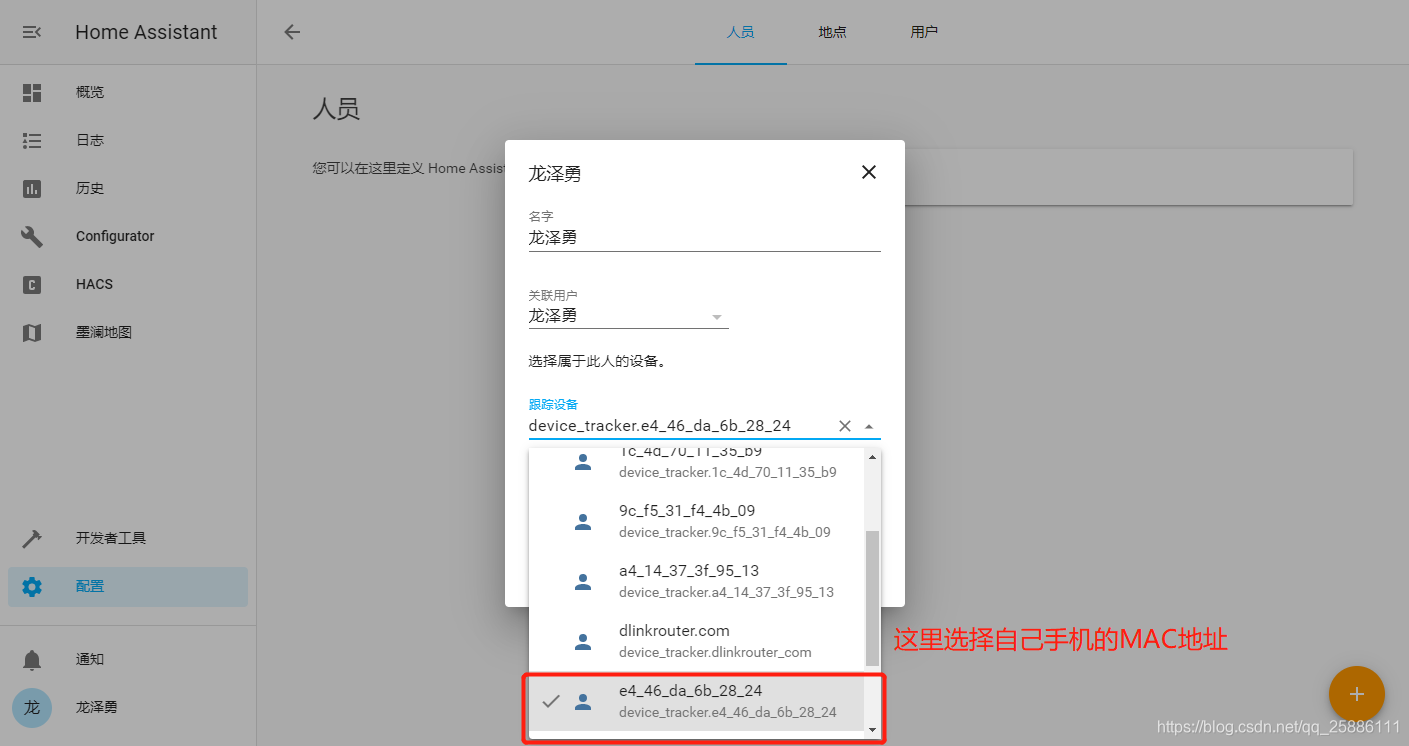Image resolution: width=1409 pixels, height=746 pixels.
Task: Open the Configurator menu label
Action: pyautogui.click(x=115, y=236)
